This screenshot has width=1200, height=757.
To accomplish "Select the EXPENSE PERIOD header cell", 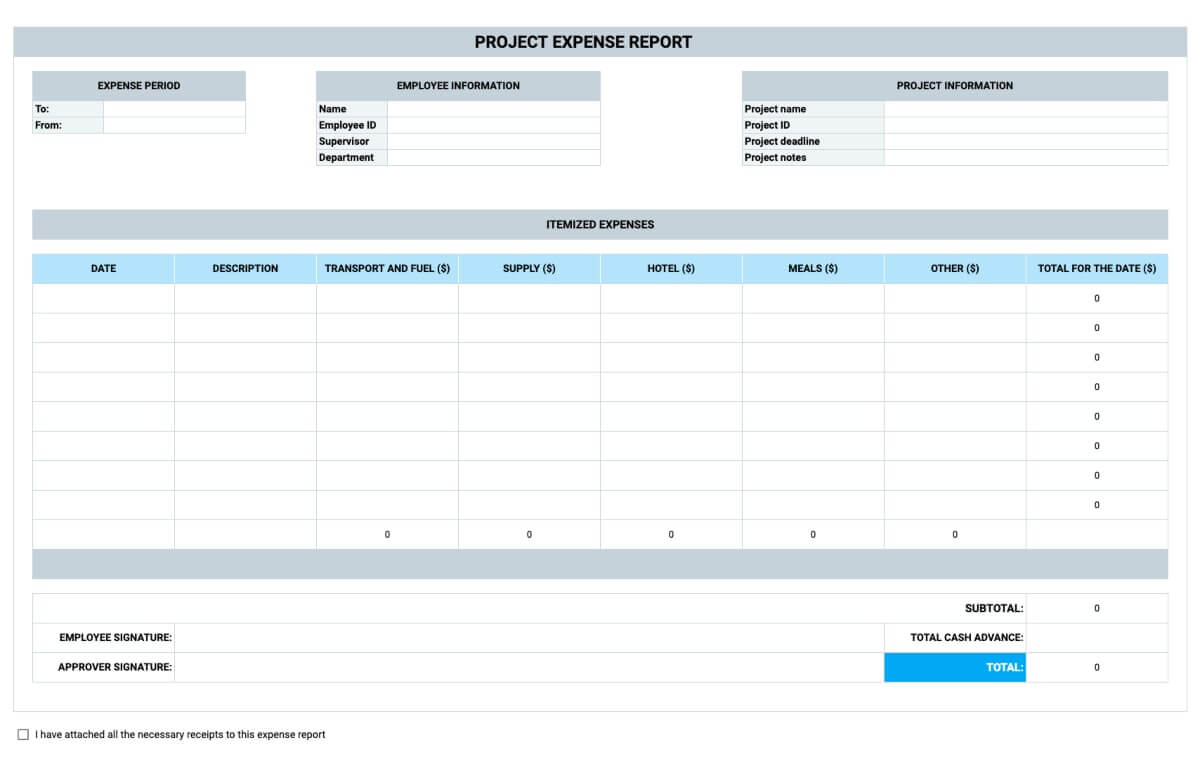I will [139, 86].
